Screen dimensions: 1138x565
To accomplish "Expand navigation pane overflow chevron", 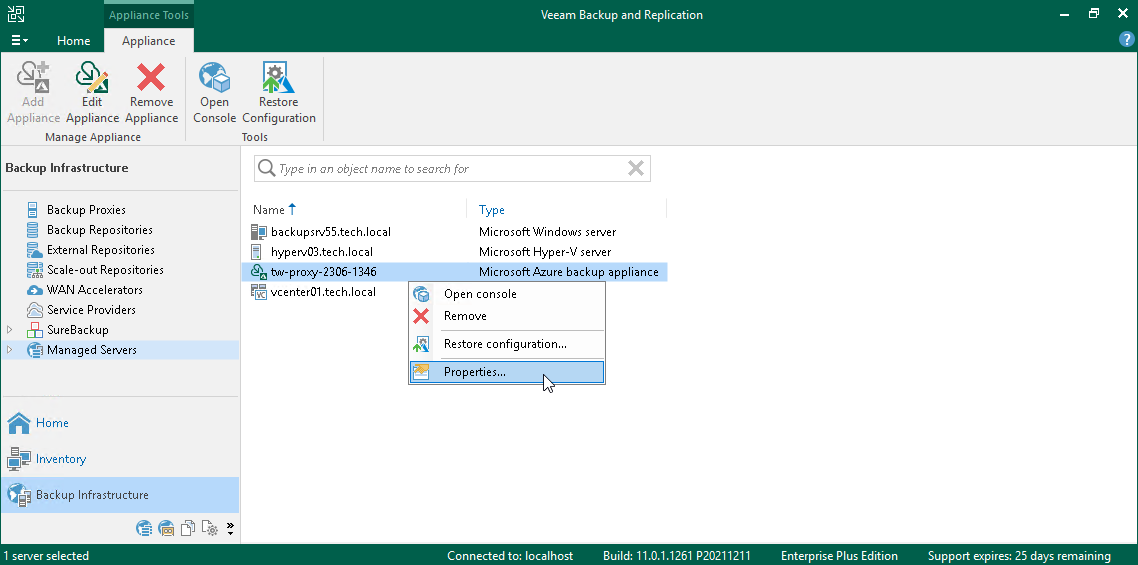I will tap(231, 528).
